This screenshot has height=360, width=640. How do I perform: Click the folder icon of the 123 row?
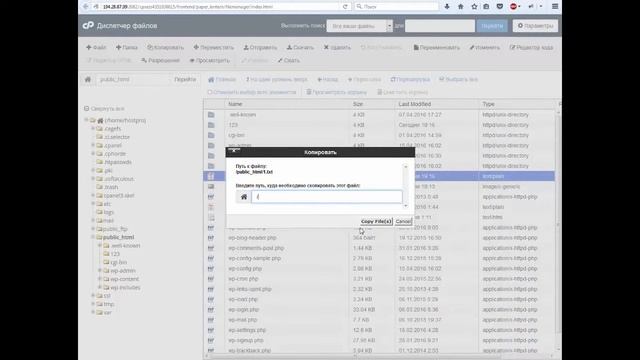point(211,125)
